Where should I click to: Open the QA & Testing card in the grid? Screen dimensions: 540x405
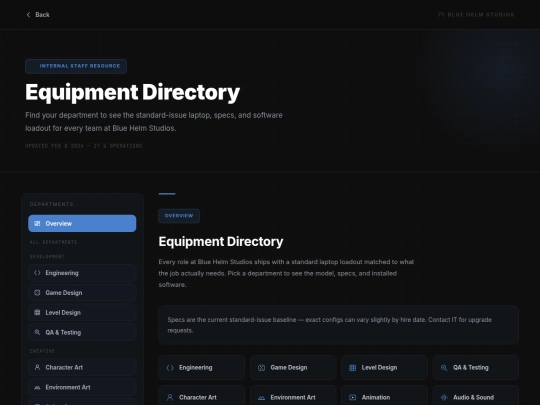click(476, 367)
